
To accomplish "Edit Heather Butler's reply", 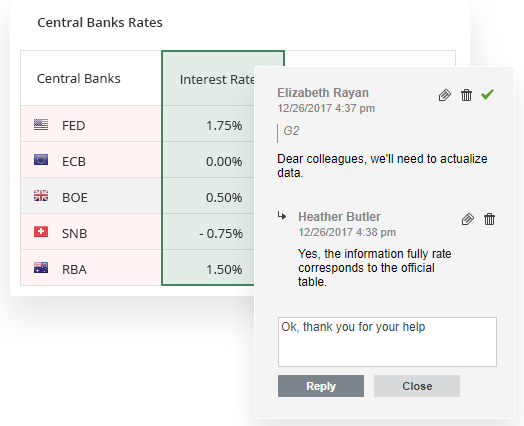I will (x=468, y=219).
